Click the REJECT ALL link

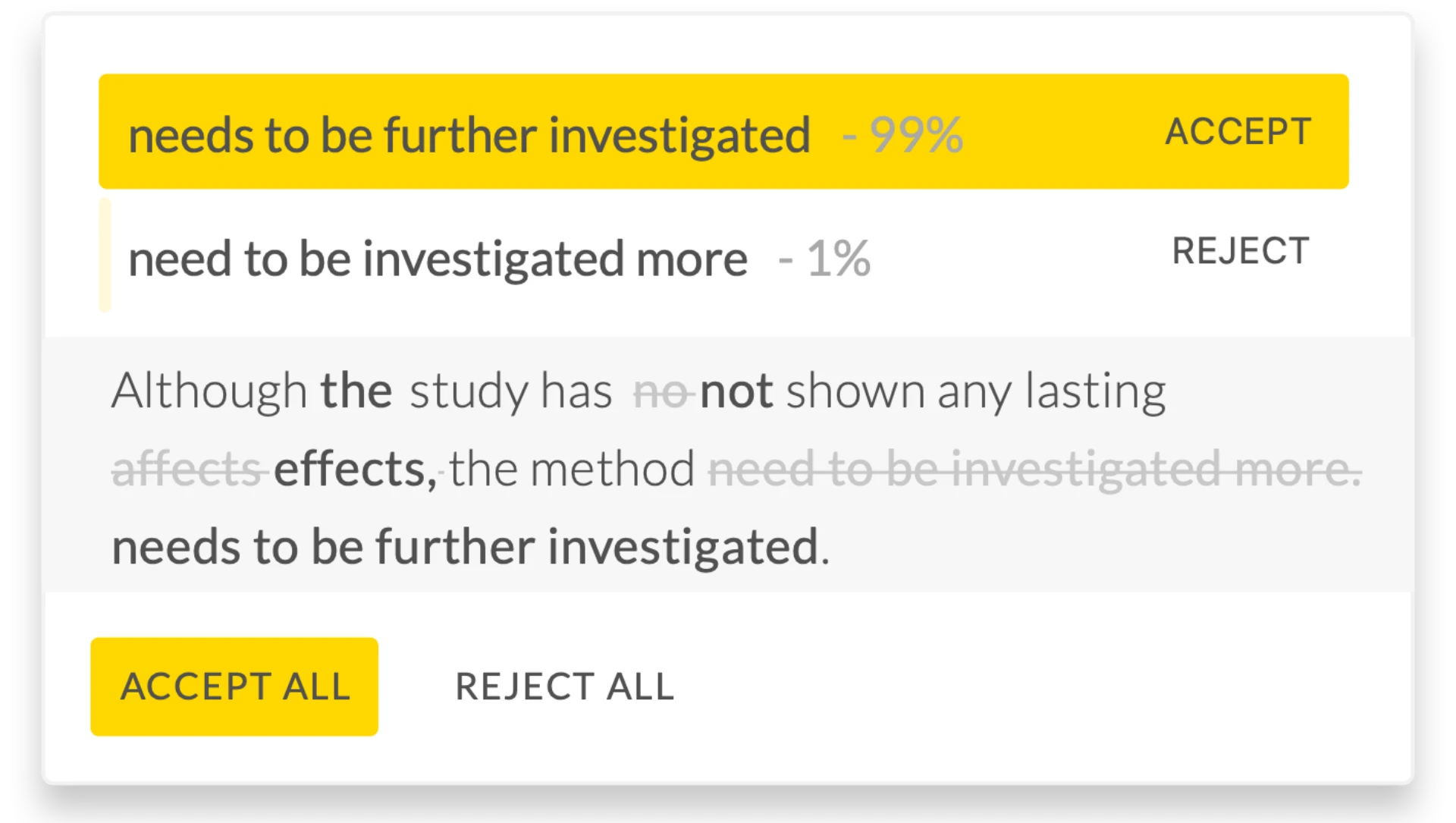564,687
